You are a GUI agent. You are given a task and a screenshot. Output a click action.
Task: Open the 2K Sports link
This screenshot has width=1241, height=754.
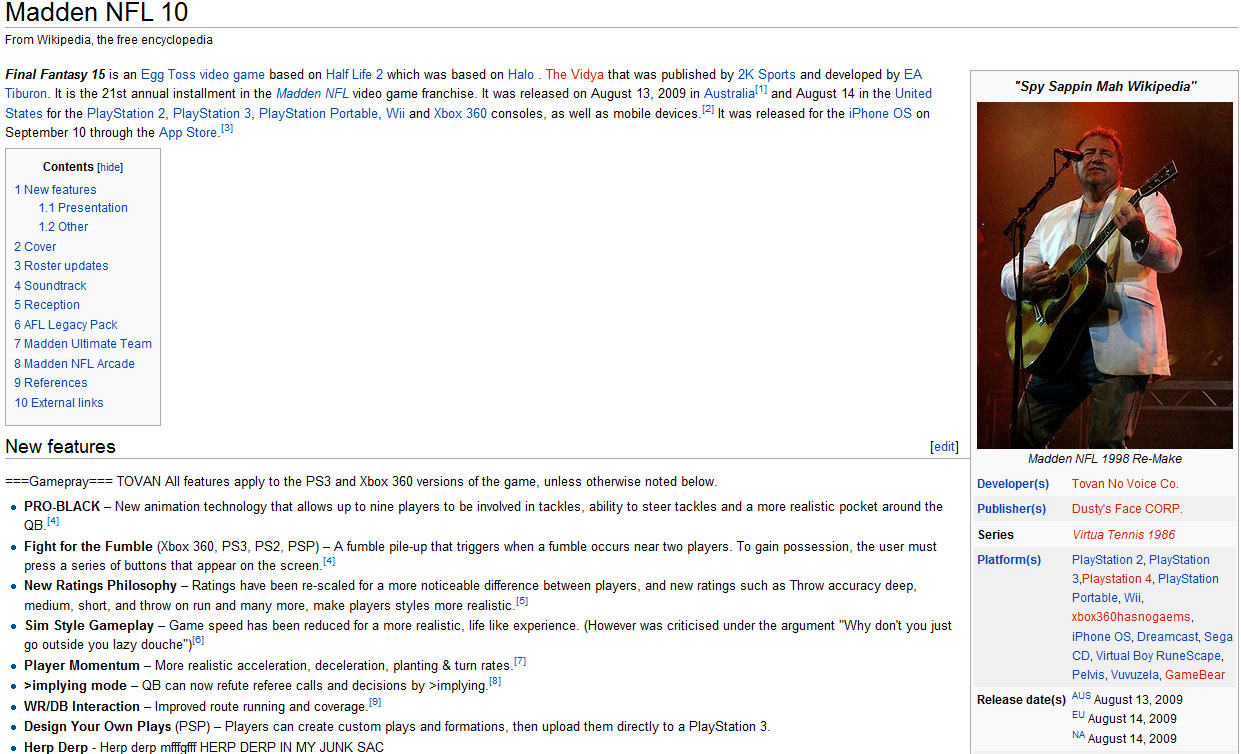[767, 74]
